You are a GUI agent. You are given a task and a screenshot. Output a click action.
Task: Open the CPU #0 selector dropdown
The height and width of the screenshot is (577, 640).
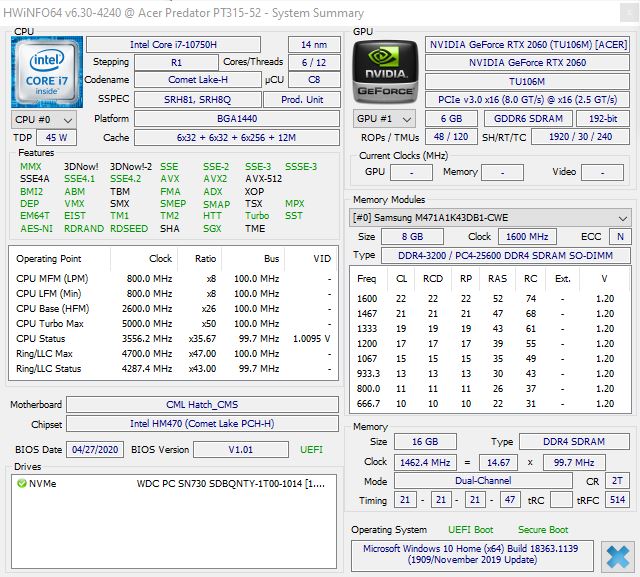[x=39, y=119]
